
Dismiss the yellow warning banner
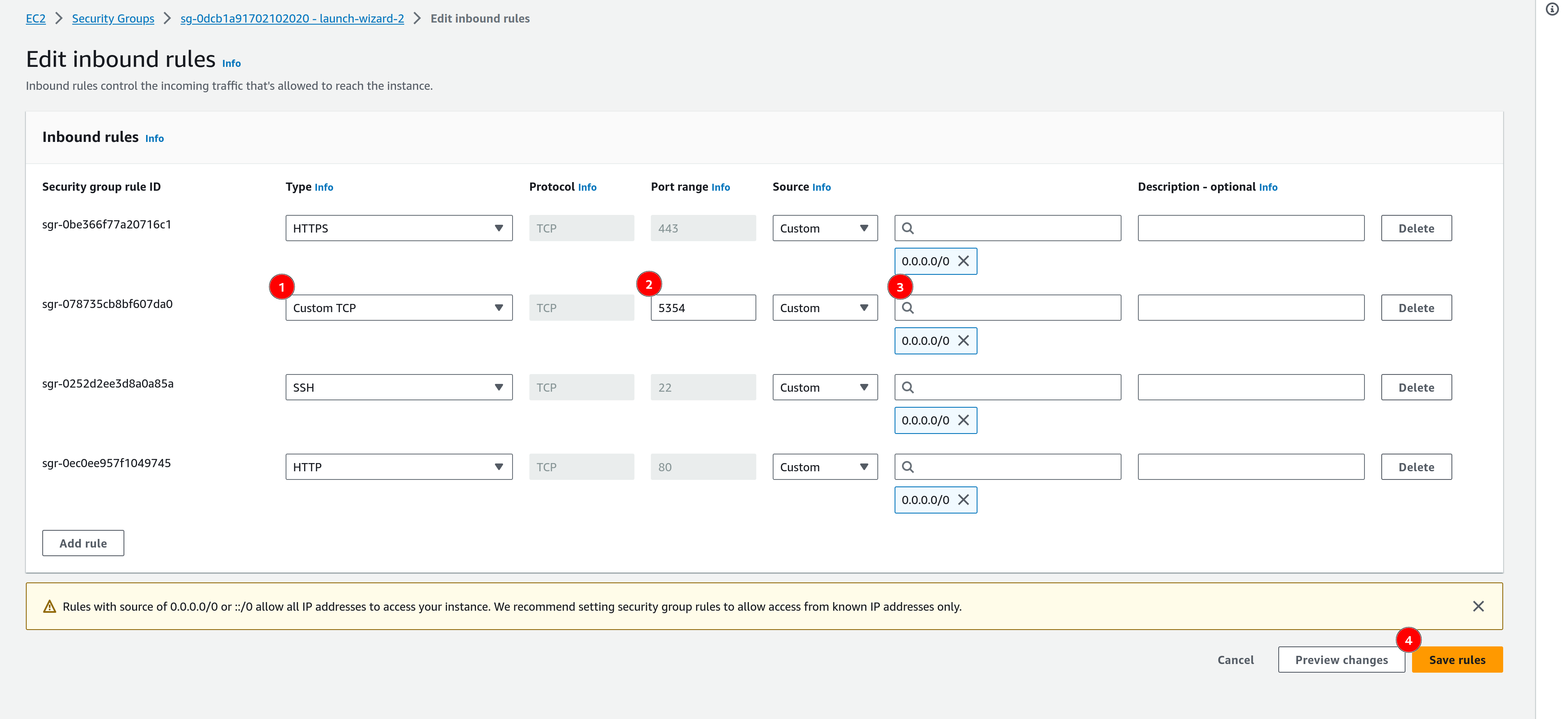1478,607
